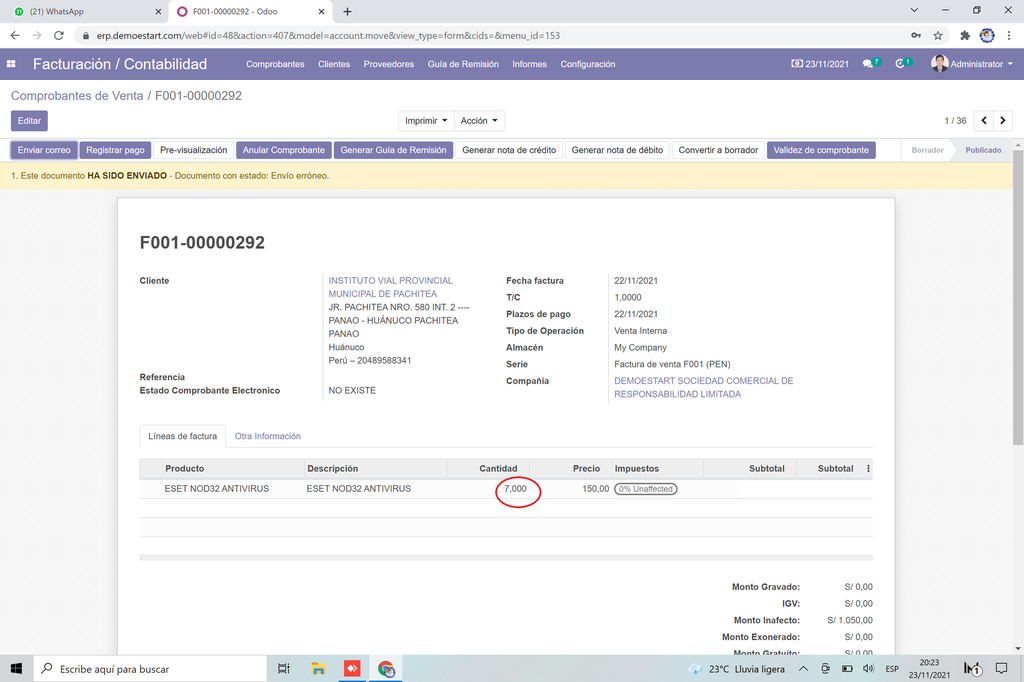The height and width of the screenshot is (682, 1024).
Task: Open Task View on the taskbar
Action: point(283,668)
